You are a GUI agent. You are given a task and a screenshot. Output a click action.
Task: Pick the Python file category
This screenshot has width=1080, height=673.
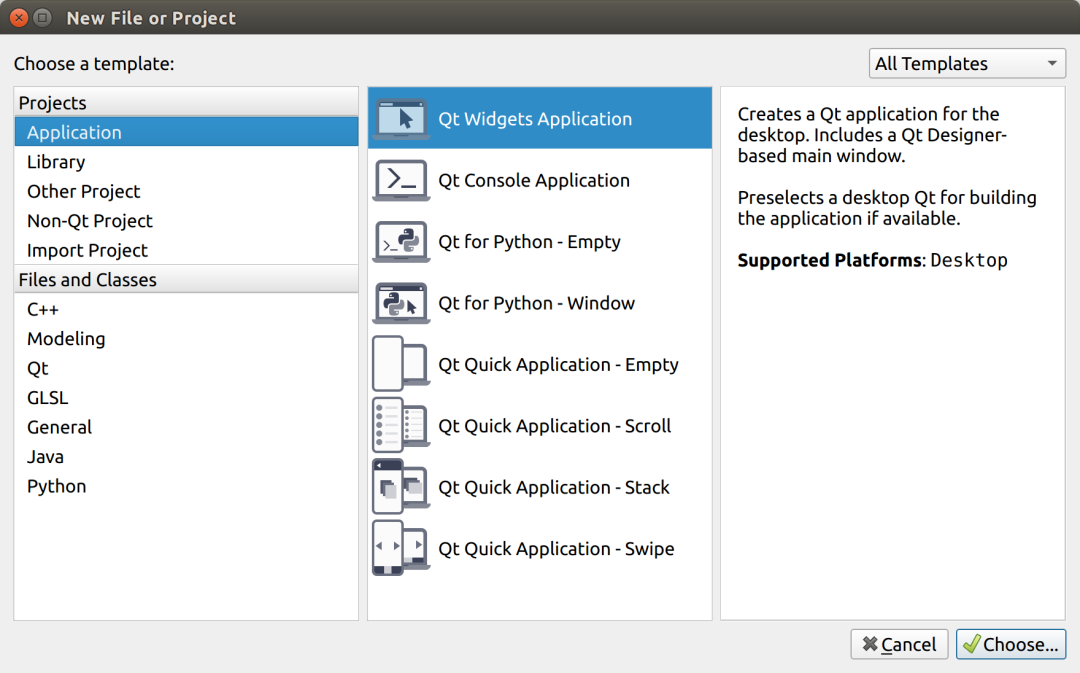(57, 486)
